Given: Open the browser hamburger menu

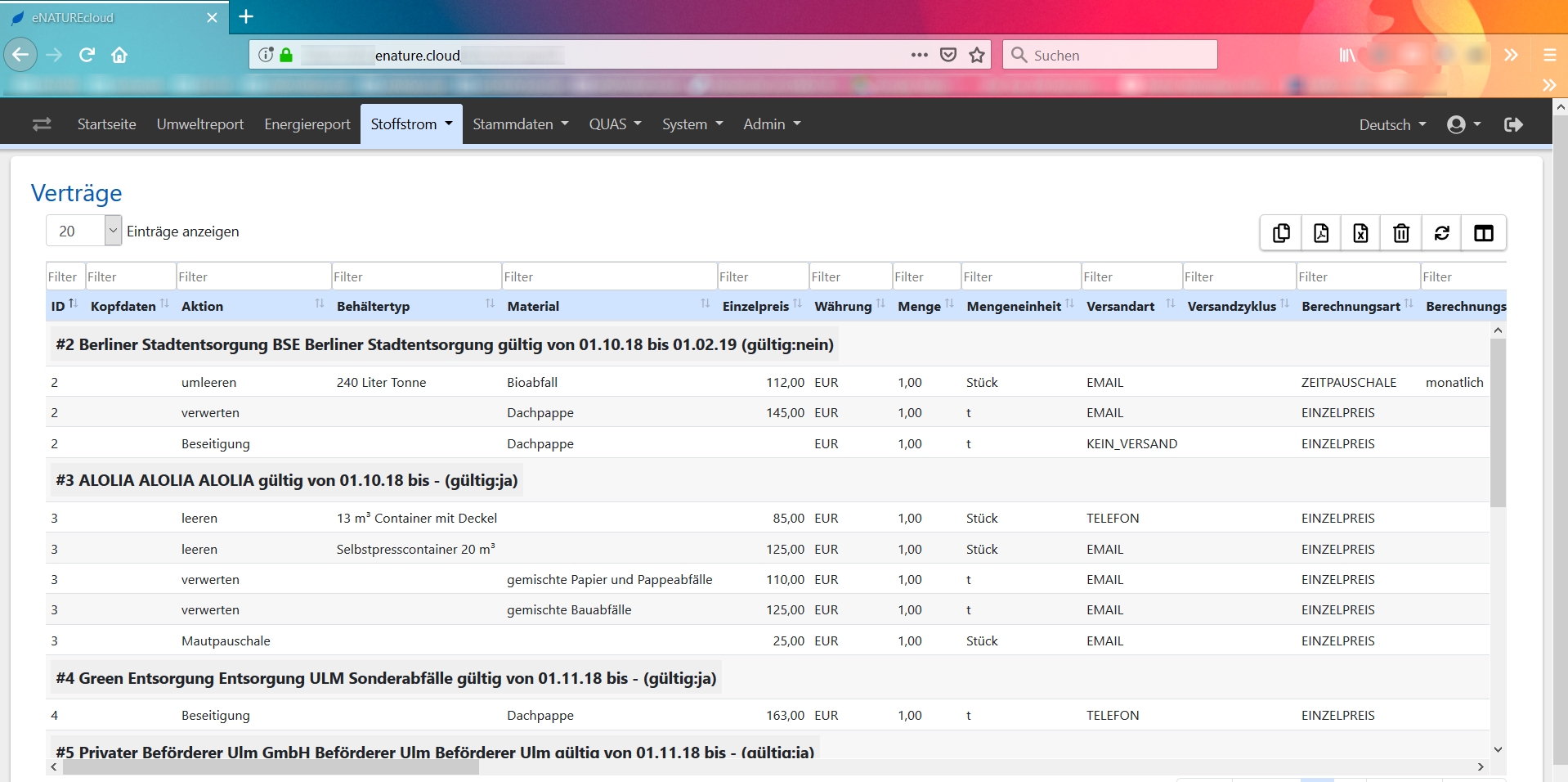Looking at the screenshot, I should (x=1549, y=55).
